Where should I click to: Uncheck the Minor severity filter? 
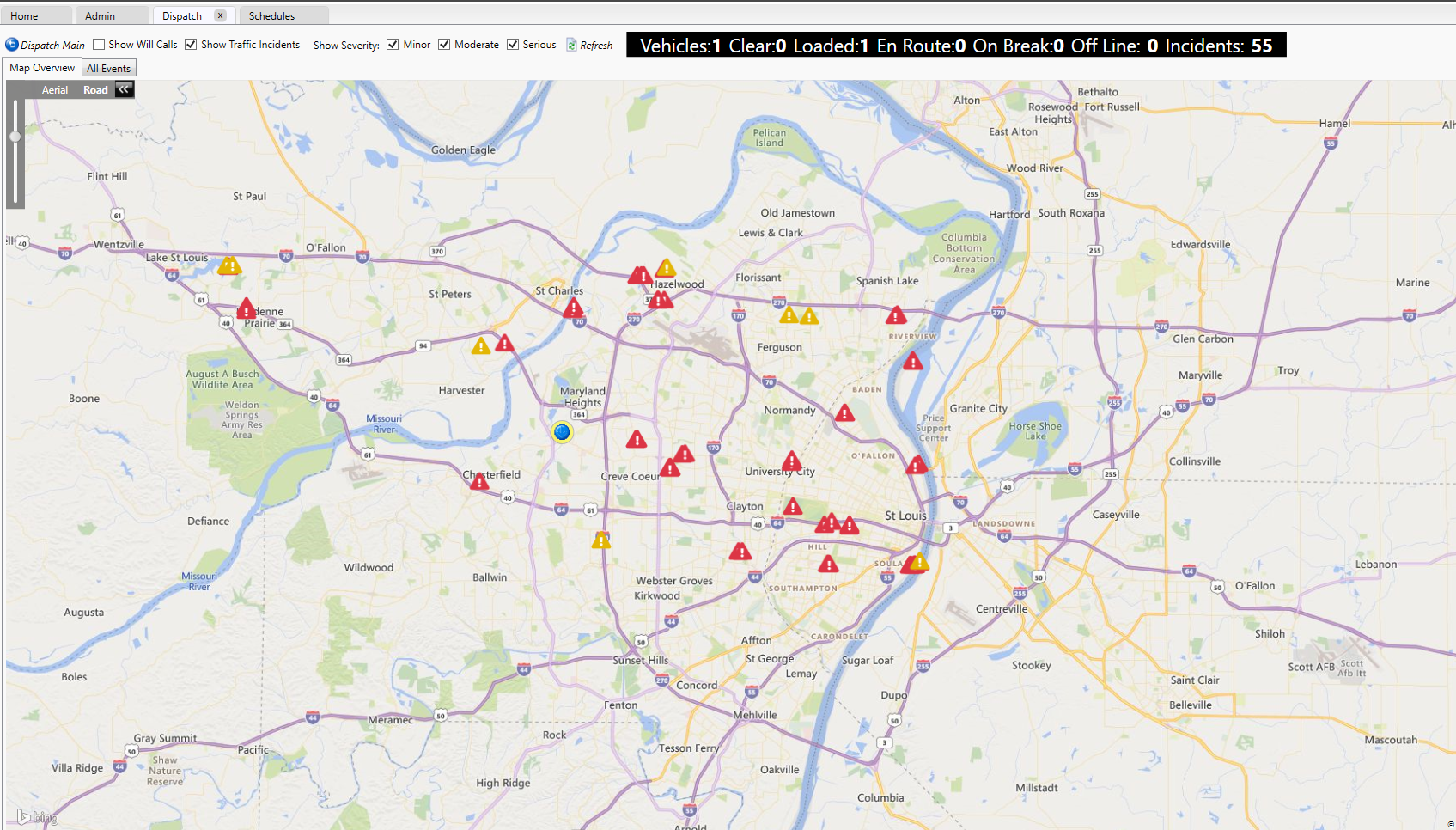[393, 44]
